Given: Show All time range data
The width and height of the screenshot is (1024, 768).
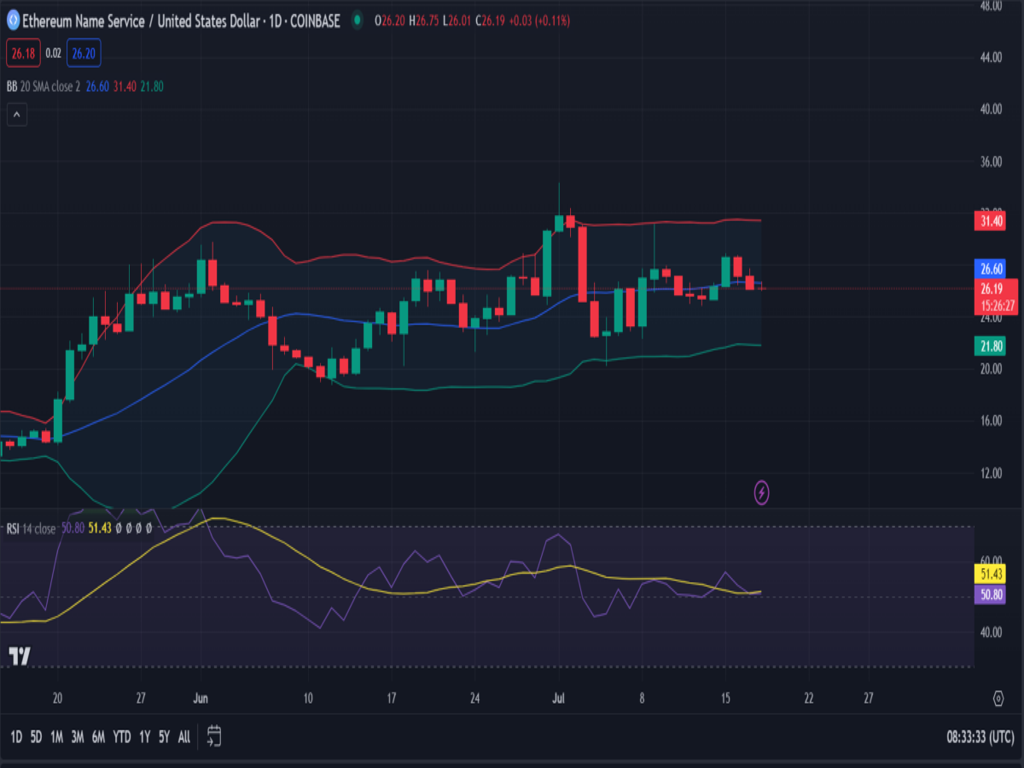Looking at the screenshot, I should (x=184, y=737).
